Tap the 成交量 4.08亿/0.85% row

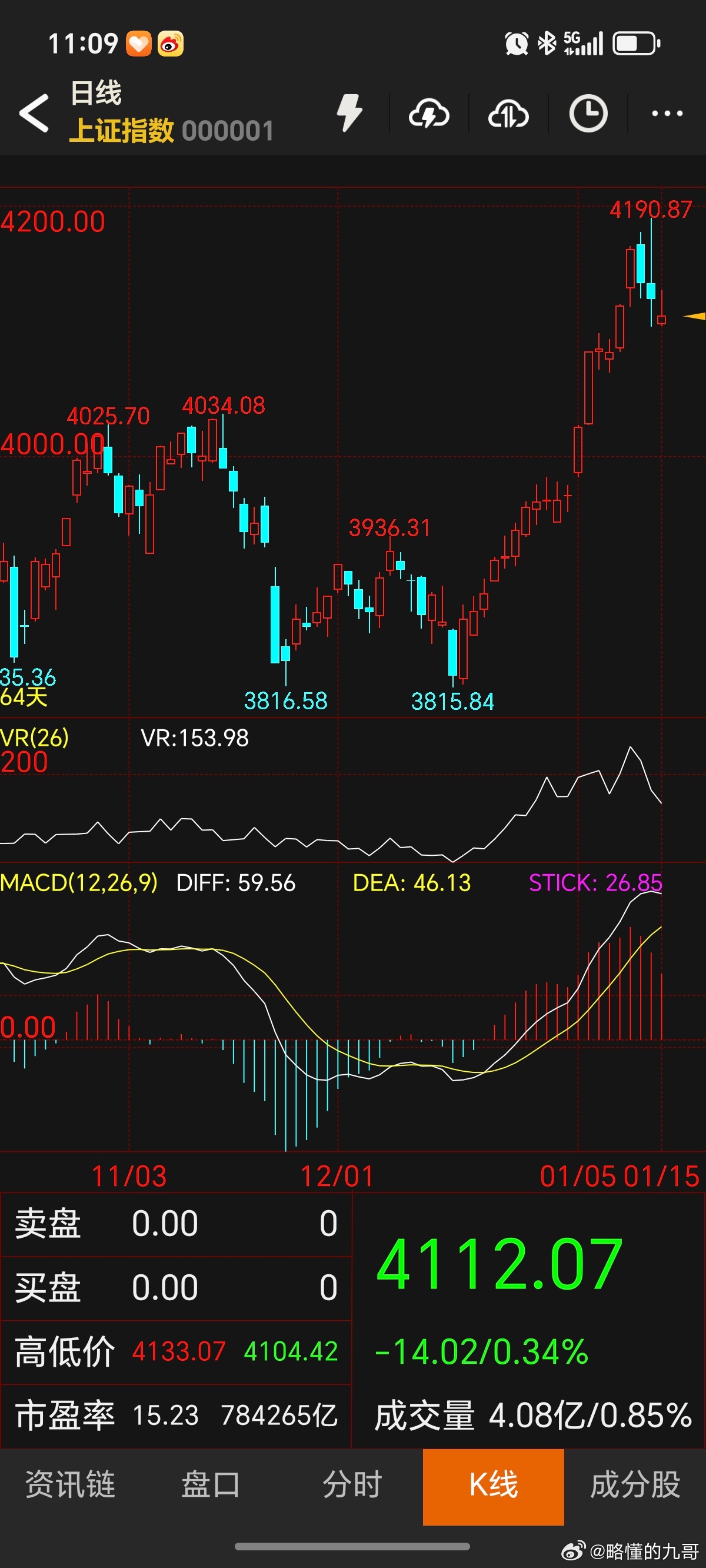532,1415
